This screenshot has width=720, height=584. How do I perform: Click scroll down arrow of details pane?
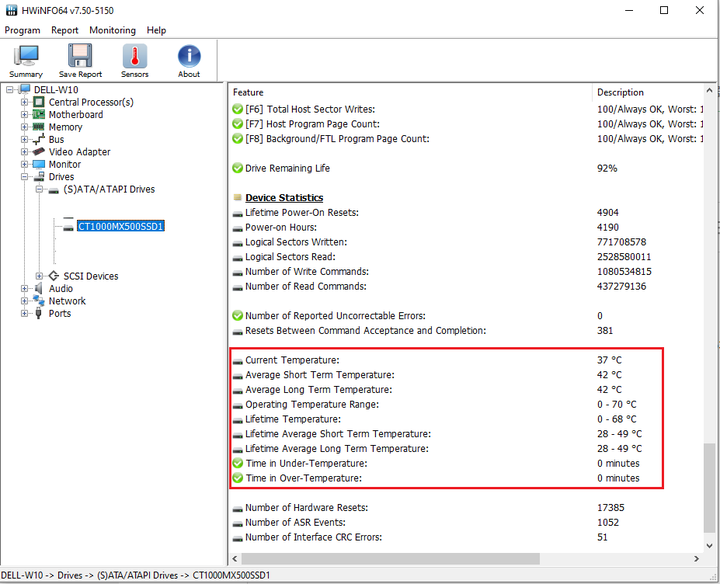point(709,546)
